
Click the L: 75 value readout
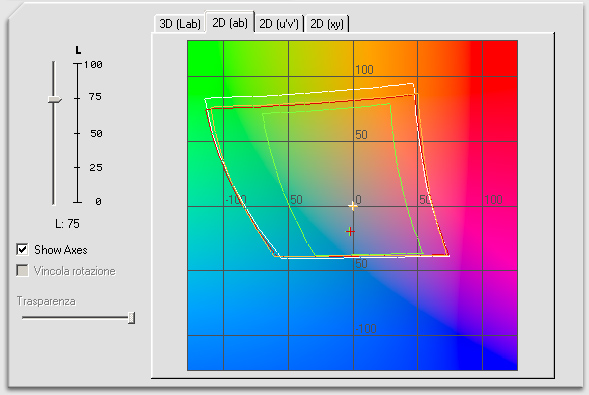click(67, 224)
